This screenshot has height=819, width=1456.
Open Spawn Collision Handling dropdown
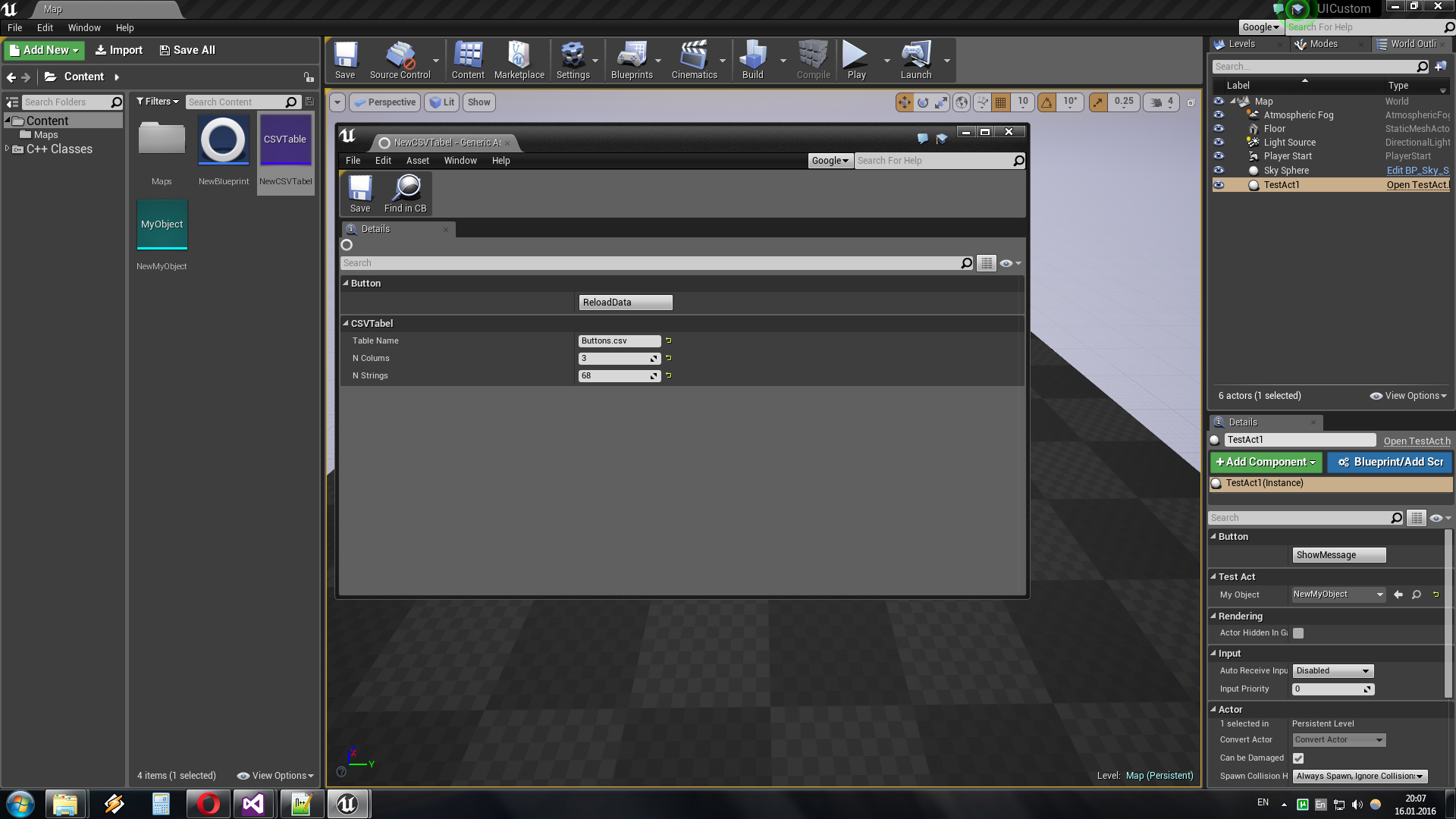coord(1360,777)
